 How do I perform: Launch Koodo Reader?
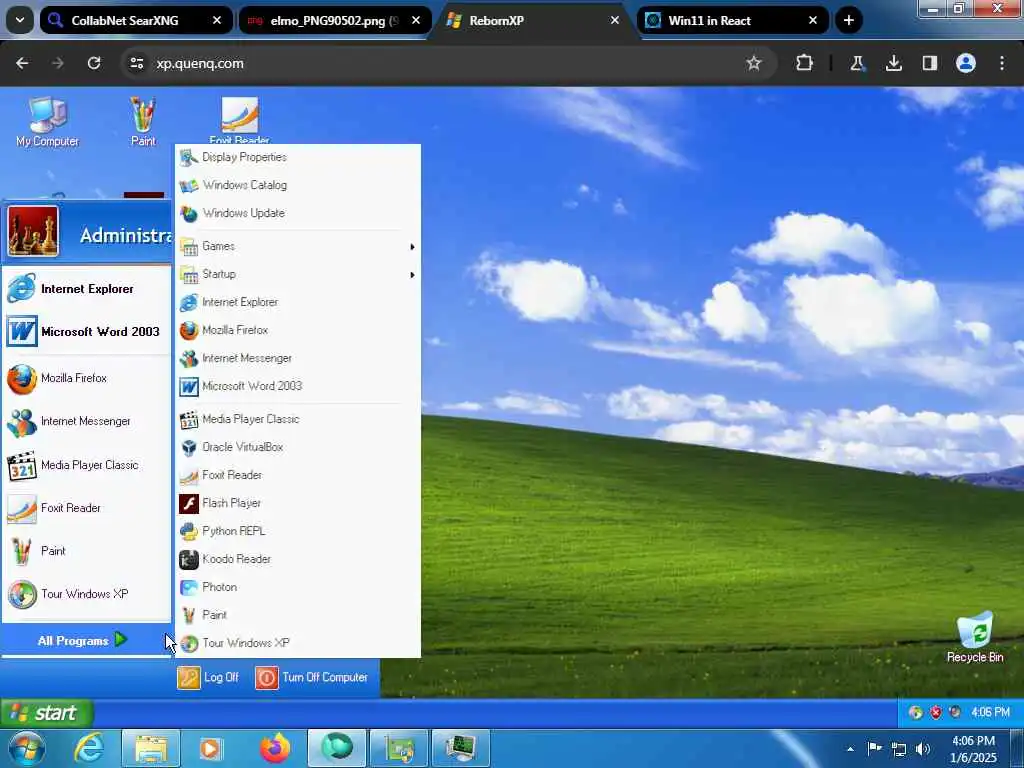click(x=298, y=560)
